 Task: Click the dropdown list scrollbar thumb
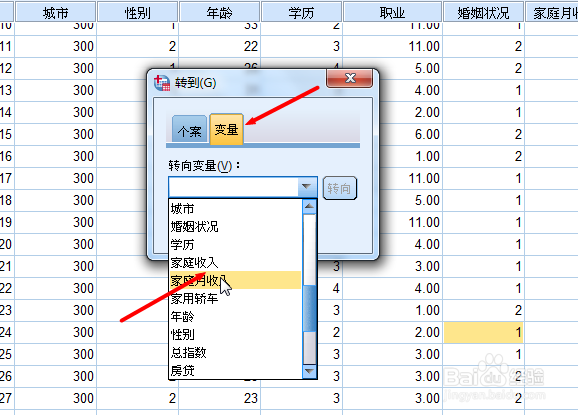(309, 308)
